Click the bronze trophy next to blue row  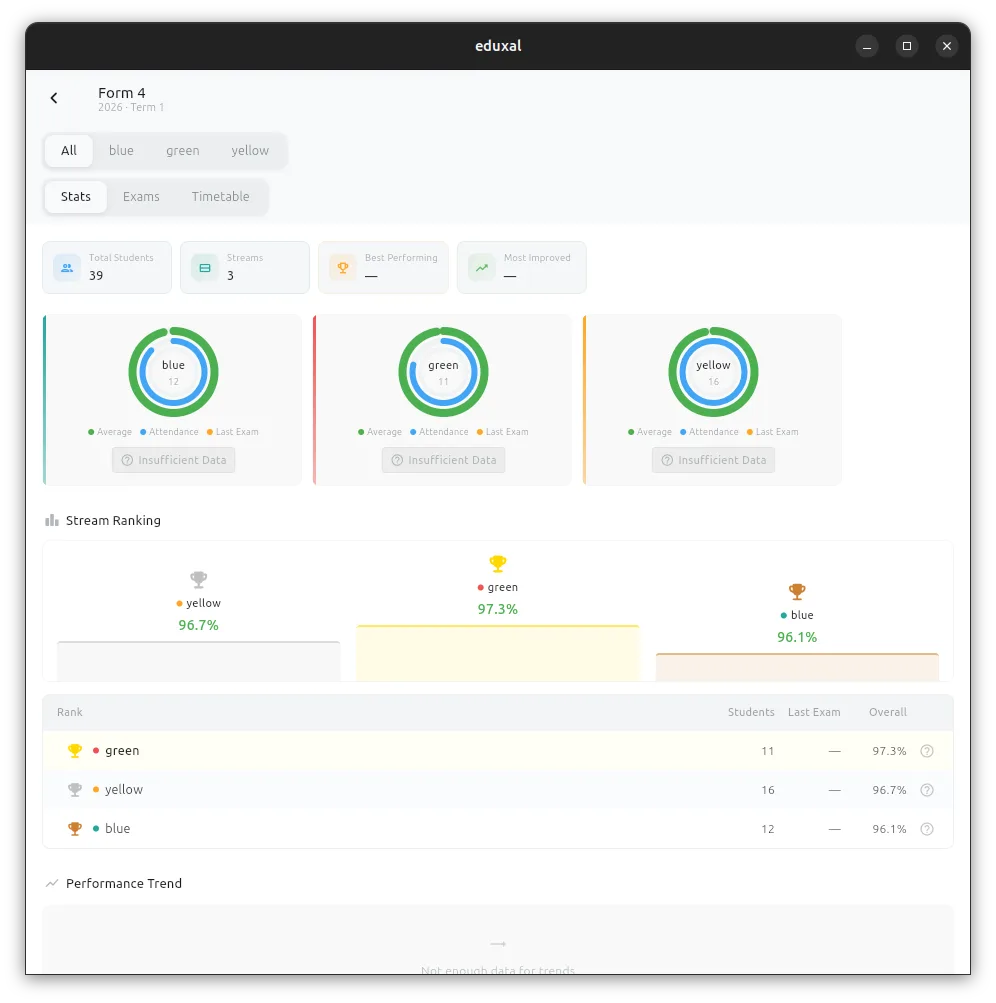(x=74, y=828)
